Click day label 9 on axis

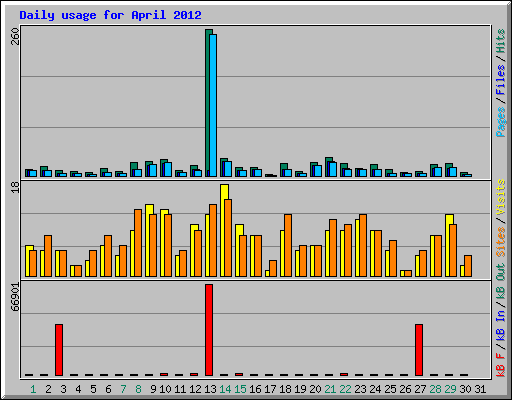153,389
